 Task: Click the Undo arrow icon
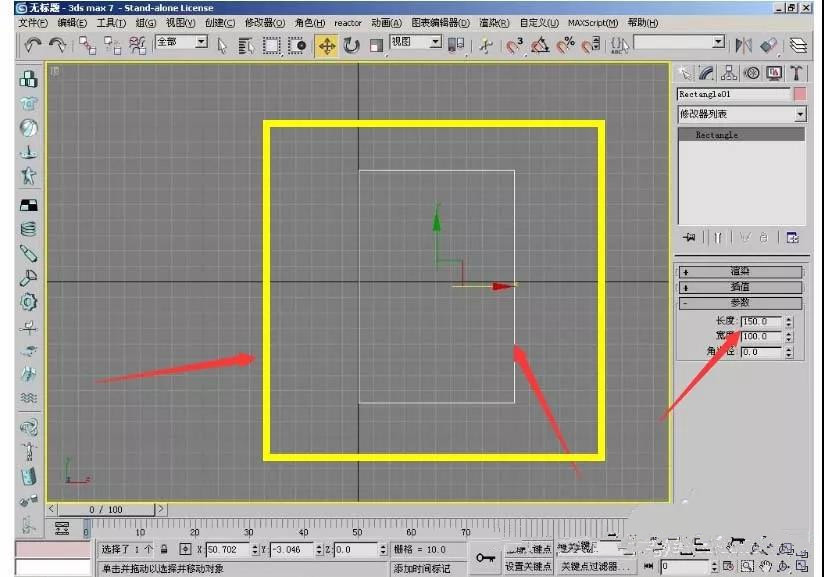coord(33,46)
